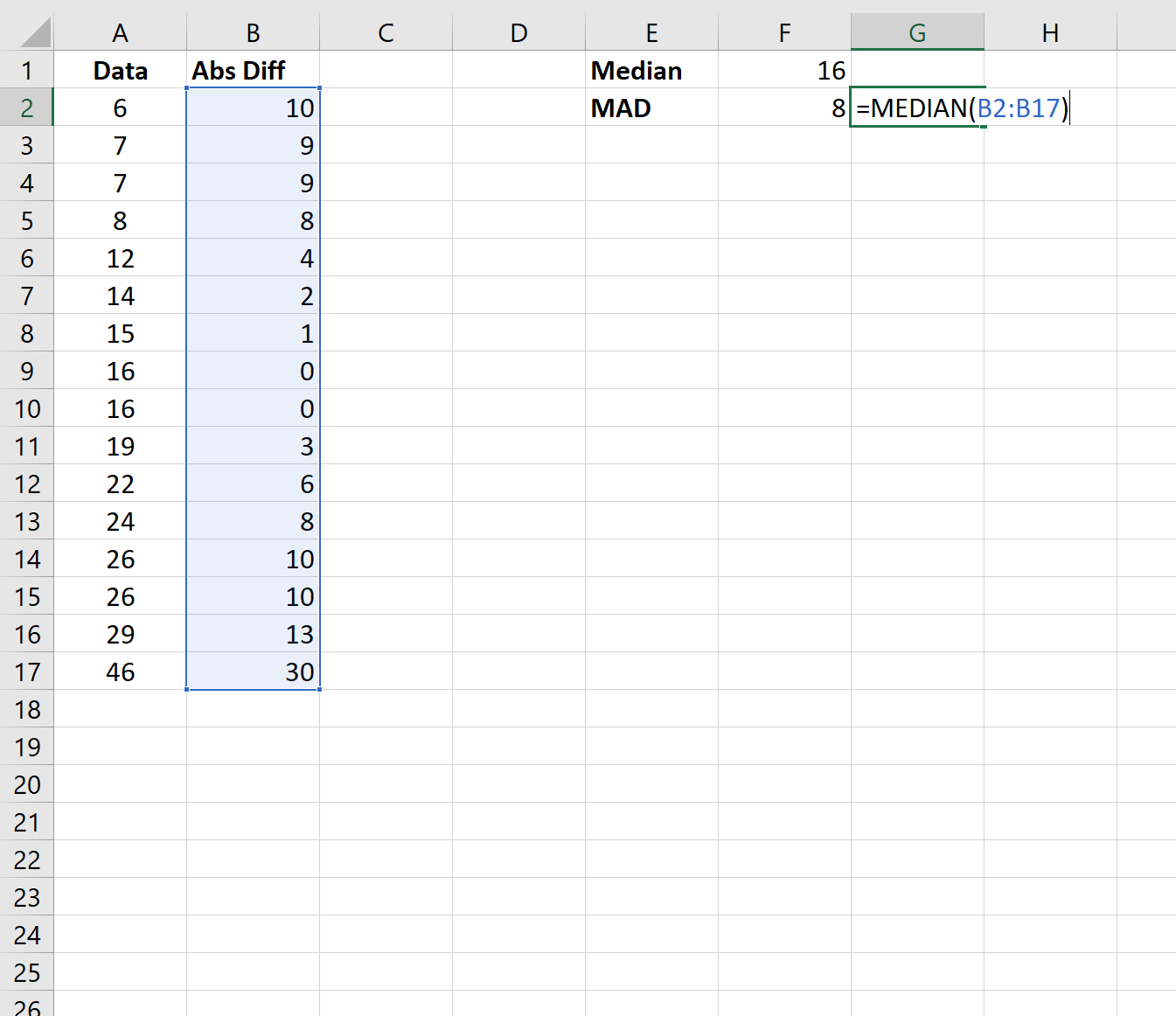The image size is (1176, 1016).
Task: Click the Abs Diff cell showing 13
Action: 254,635
